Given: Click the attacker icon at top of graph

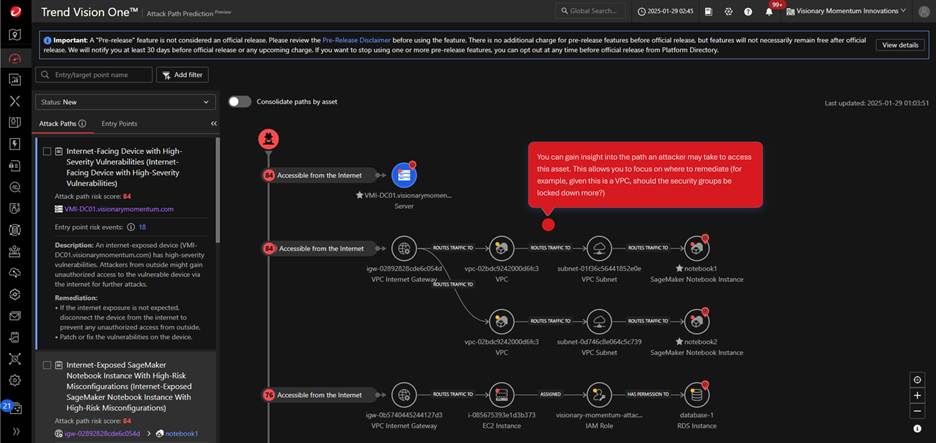Looking at the screenshot, I should point(269,139).
